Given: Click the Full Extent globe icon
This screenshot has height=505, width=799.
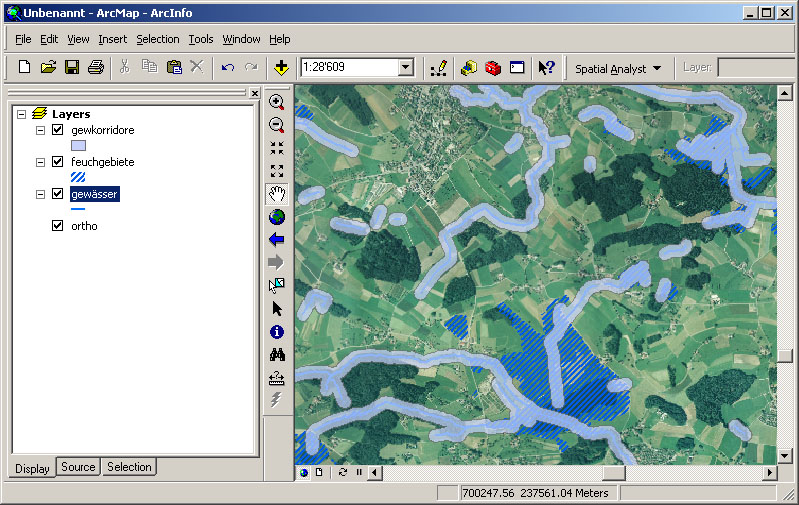Looking at the screenshot, I should coord(277,217).
